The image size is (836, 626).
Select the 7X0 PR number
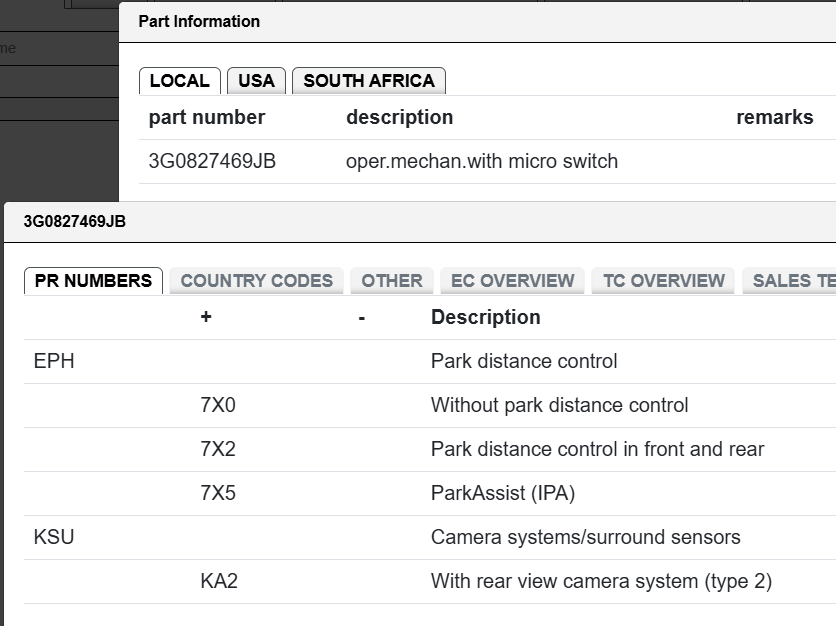click(x=218, y=405)
